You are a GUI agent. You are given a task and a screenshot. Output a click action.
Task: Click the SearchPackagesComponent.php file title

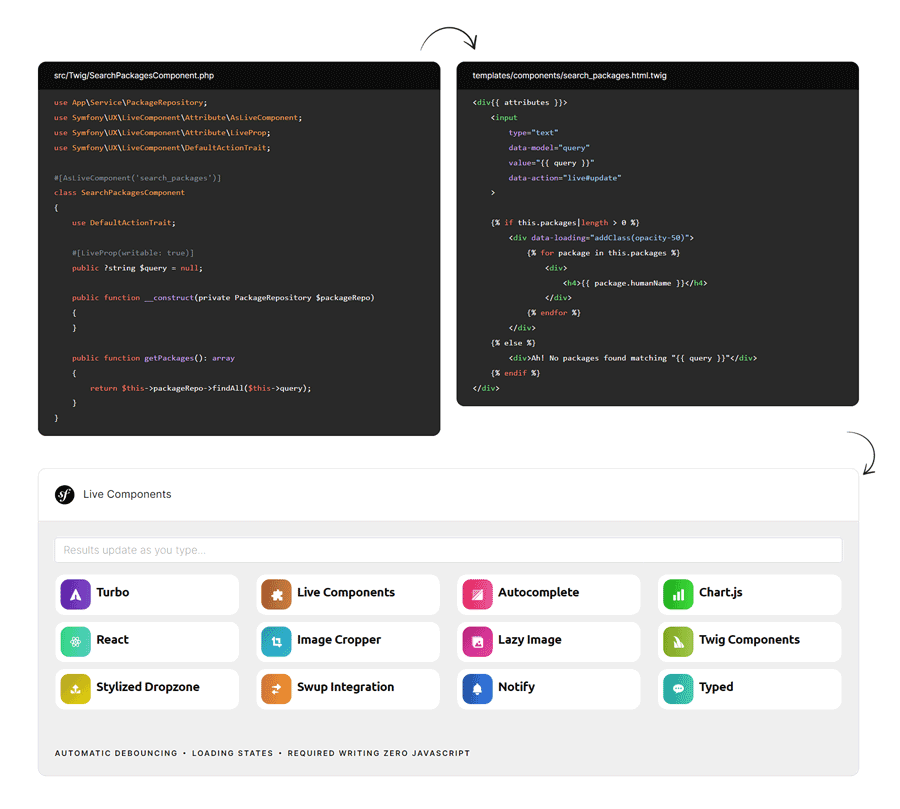click(134, 76)
